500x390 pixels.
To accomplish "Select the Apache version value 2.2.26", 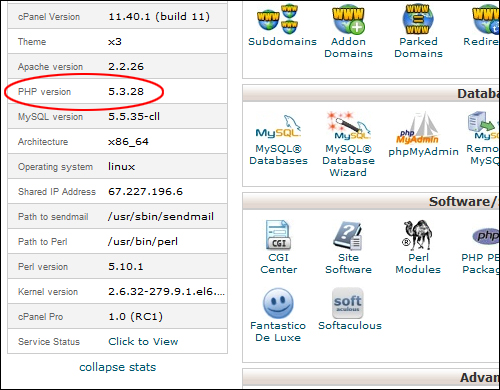I will pyautogui.click(x=126, y=67).
